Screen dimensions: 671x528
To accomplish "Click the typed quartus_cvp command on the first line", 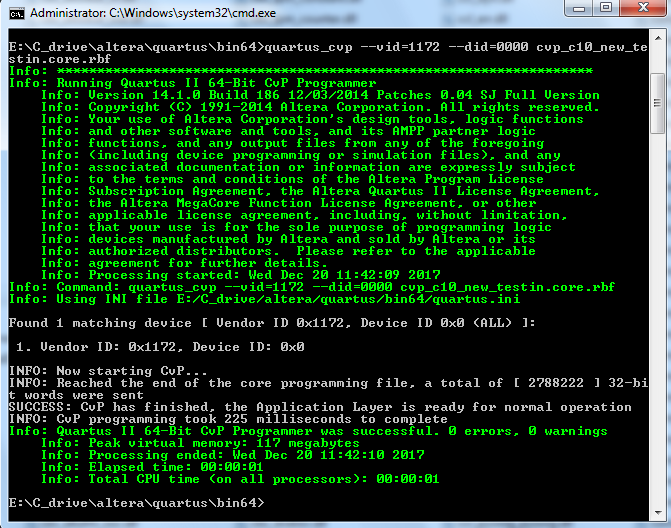I will (456, 47).
